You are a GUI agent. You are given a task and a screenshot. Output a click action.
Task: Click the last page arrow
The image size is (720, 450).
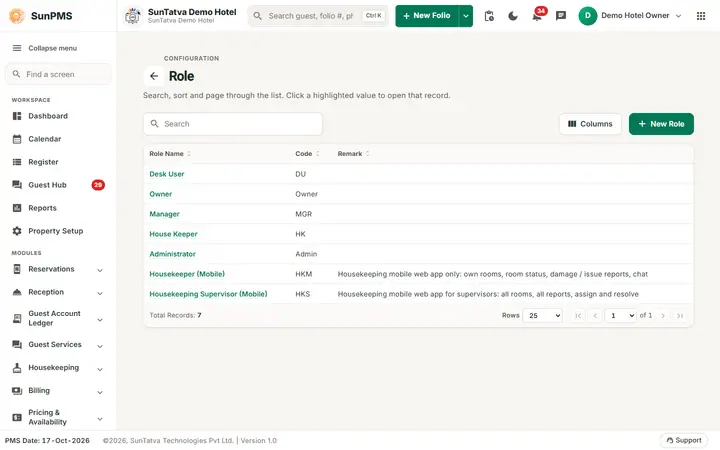[x=680, y=316]
